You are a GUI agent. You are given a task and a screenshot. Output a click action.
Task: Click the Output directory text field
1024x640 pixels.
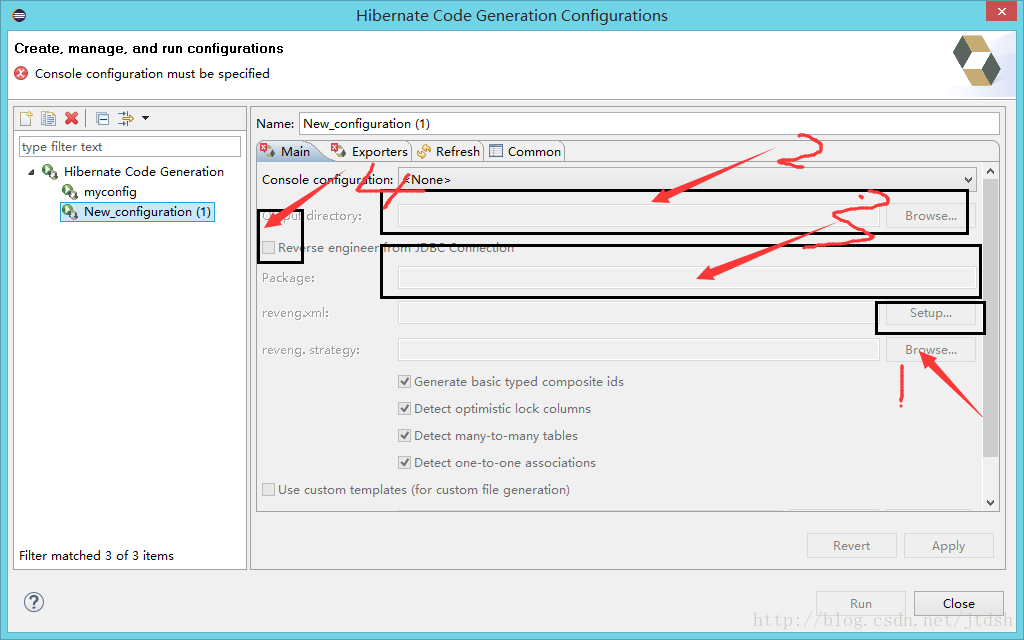click(x=639, y=216)
